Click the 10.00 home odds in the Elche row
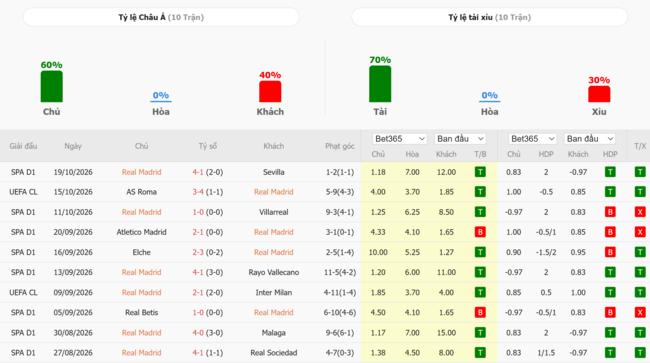The image size is (650, 363). [x=378, y=252]
